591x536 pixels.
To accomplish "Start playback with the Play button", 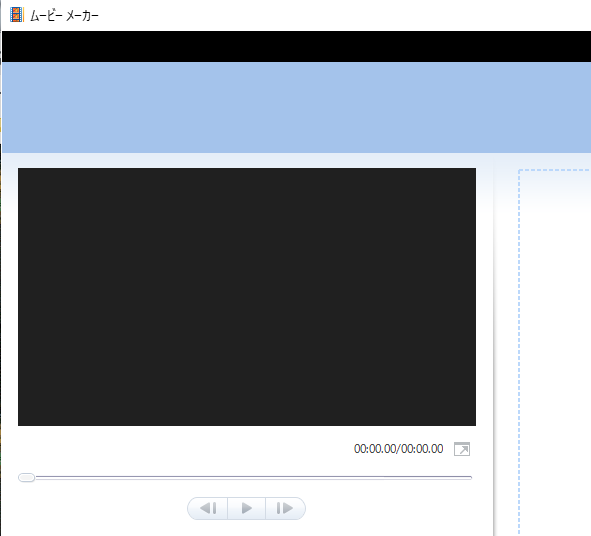I will tap(247, 508).
